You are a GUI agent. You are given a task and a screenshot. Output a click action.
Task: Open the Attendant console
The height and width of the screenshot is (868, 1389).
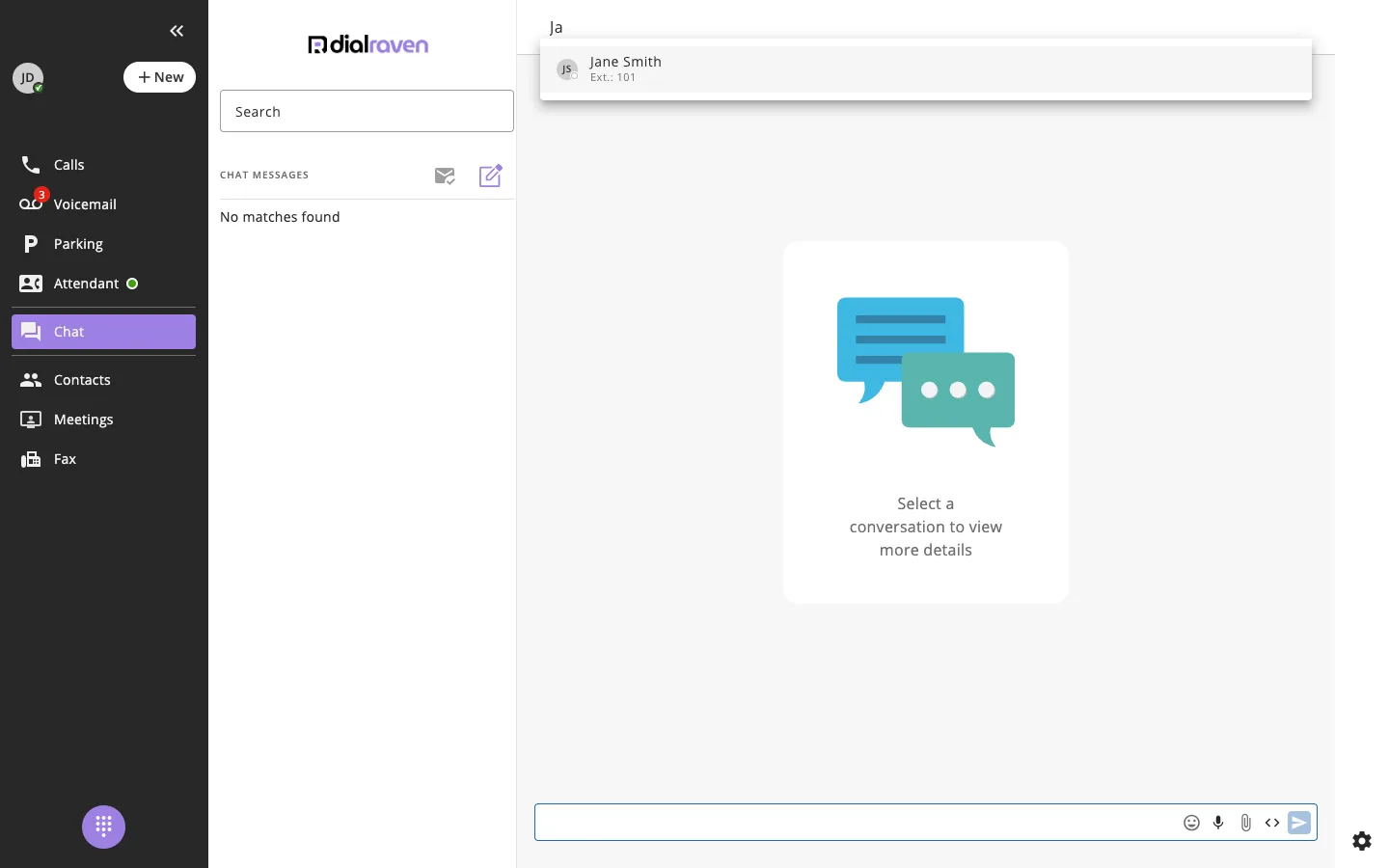point(103,284)
